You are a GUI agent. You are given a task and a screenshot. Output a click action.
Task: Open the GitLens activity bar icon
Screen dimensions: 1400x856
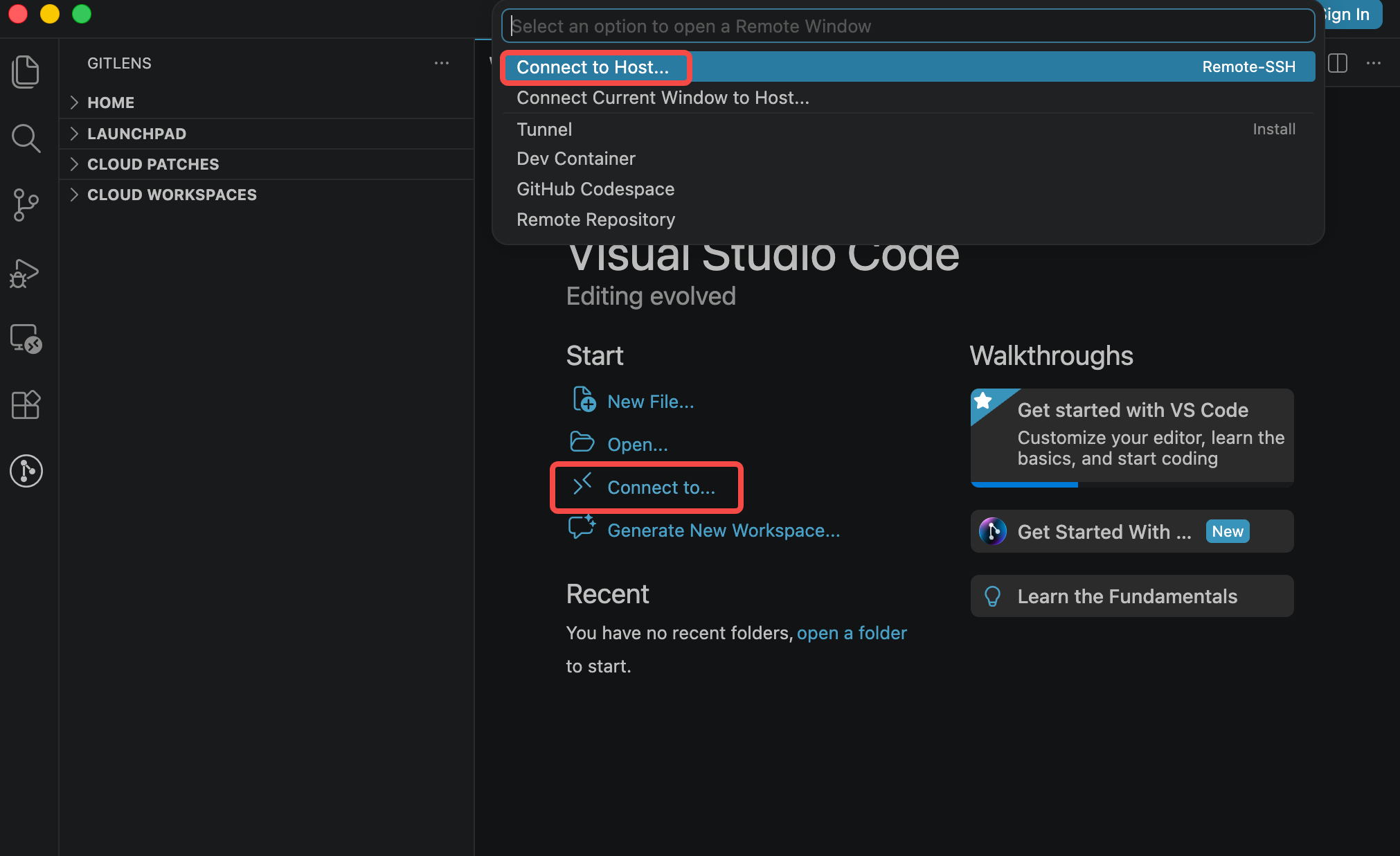point(26,471)
